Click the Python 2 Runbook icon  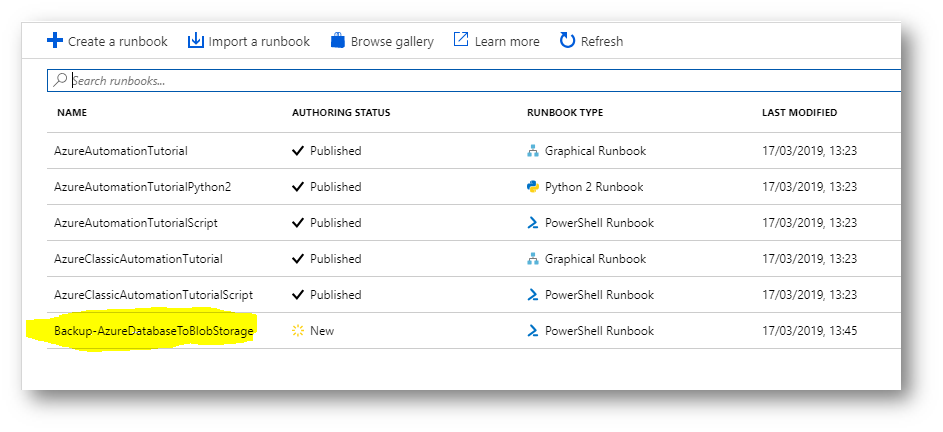click(532, 187)
